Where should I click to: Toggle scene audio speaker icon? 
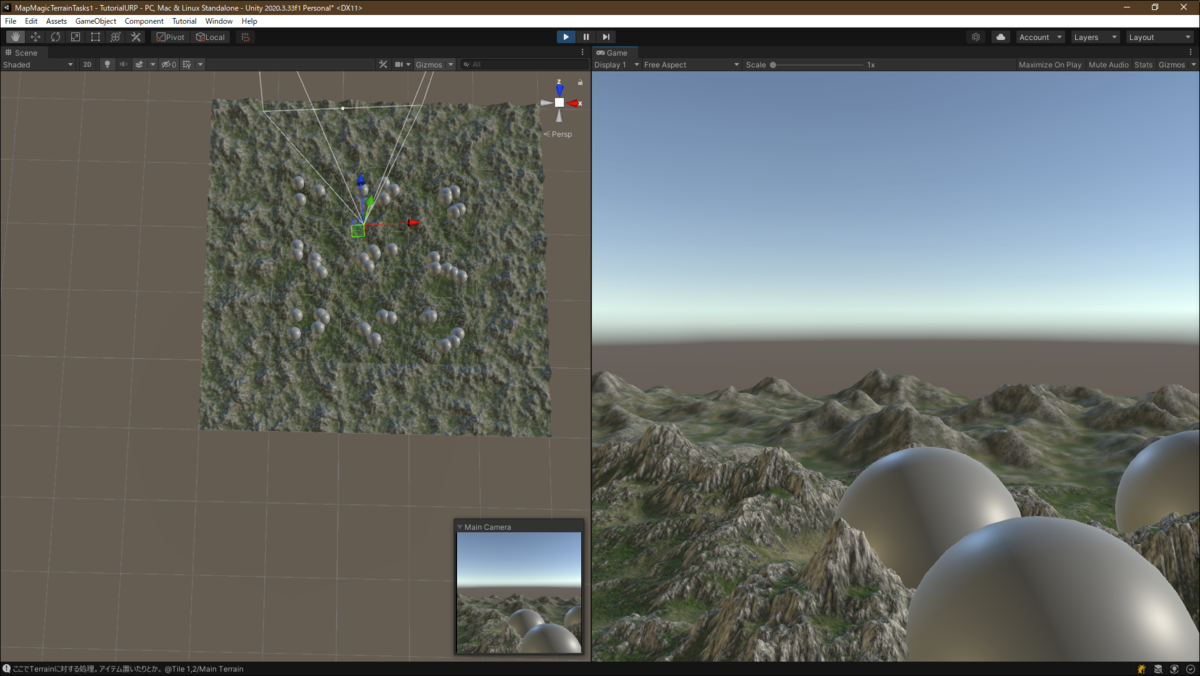click(x=123, y=64)
